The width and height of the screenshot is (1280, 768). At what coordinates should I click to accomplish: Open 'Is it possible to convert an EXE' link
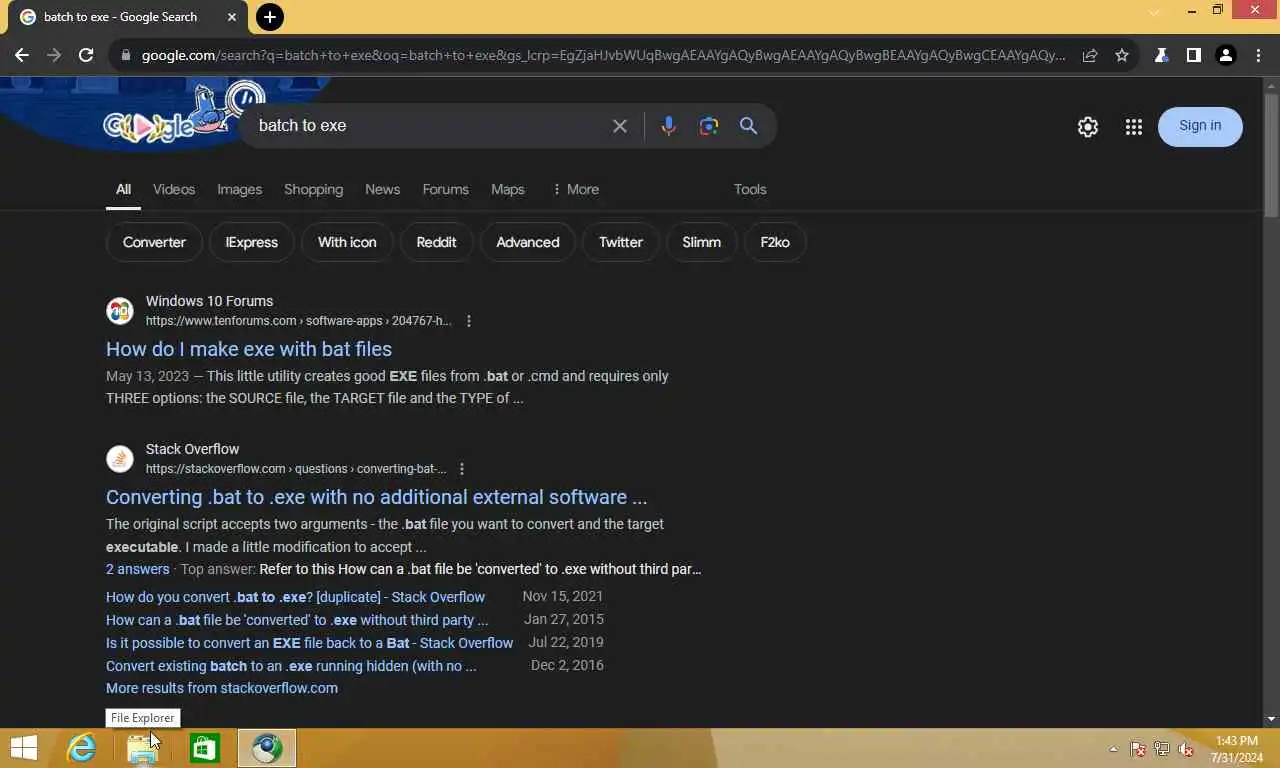point(309,643)
